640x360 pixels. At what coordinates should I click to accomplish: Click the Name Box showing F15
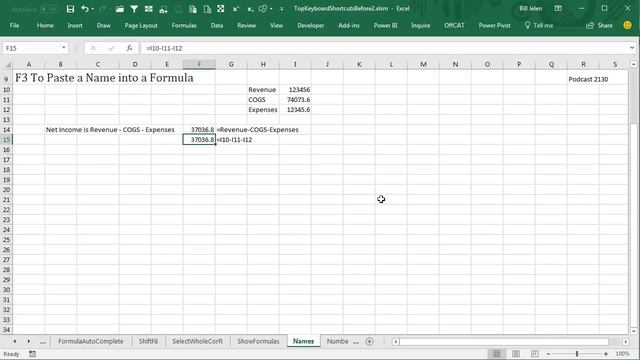[32, 48]
